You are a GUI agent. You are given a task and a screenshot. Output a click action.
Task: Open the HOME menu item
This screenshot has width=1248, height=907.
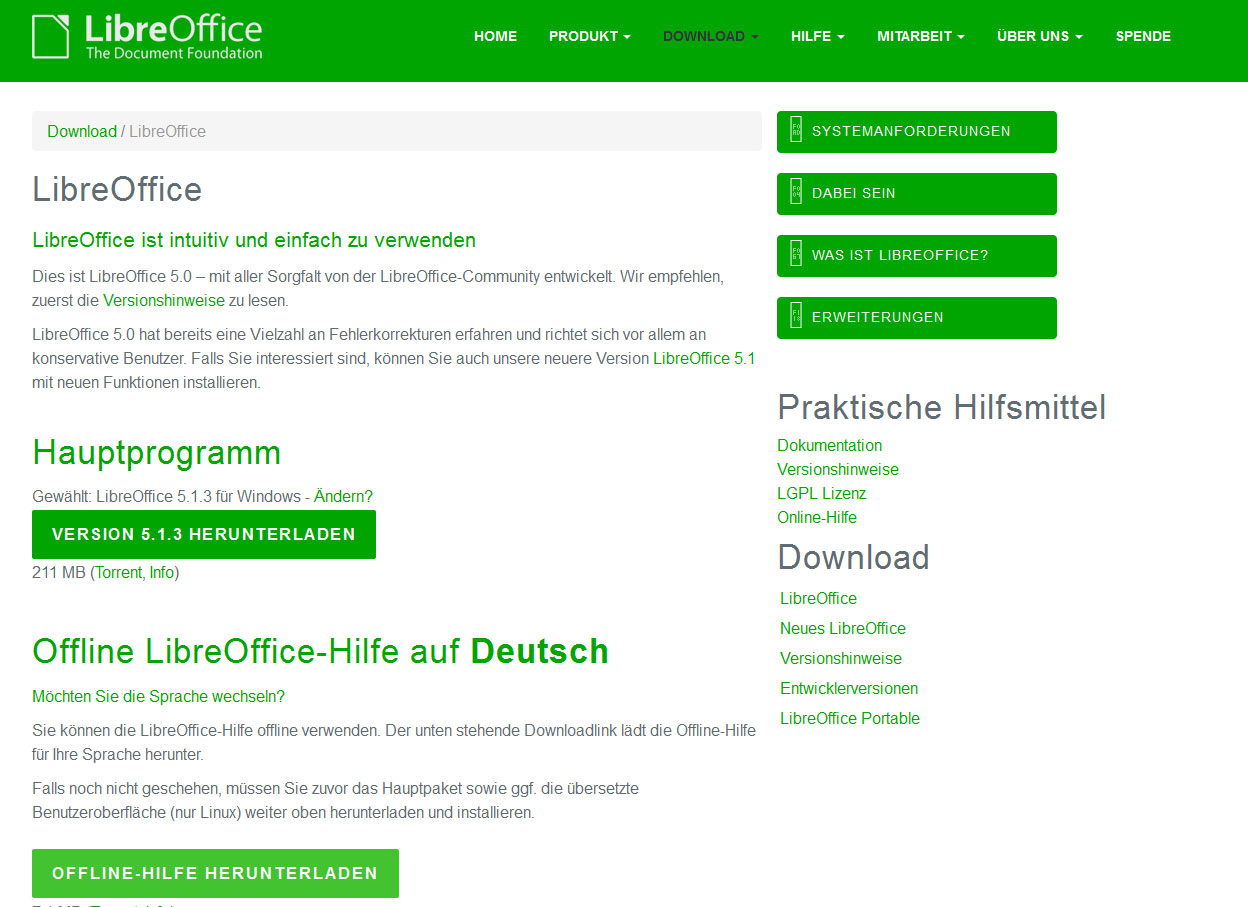(x=495, y=36)
